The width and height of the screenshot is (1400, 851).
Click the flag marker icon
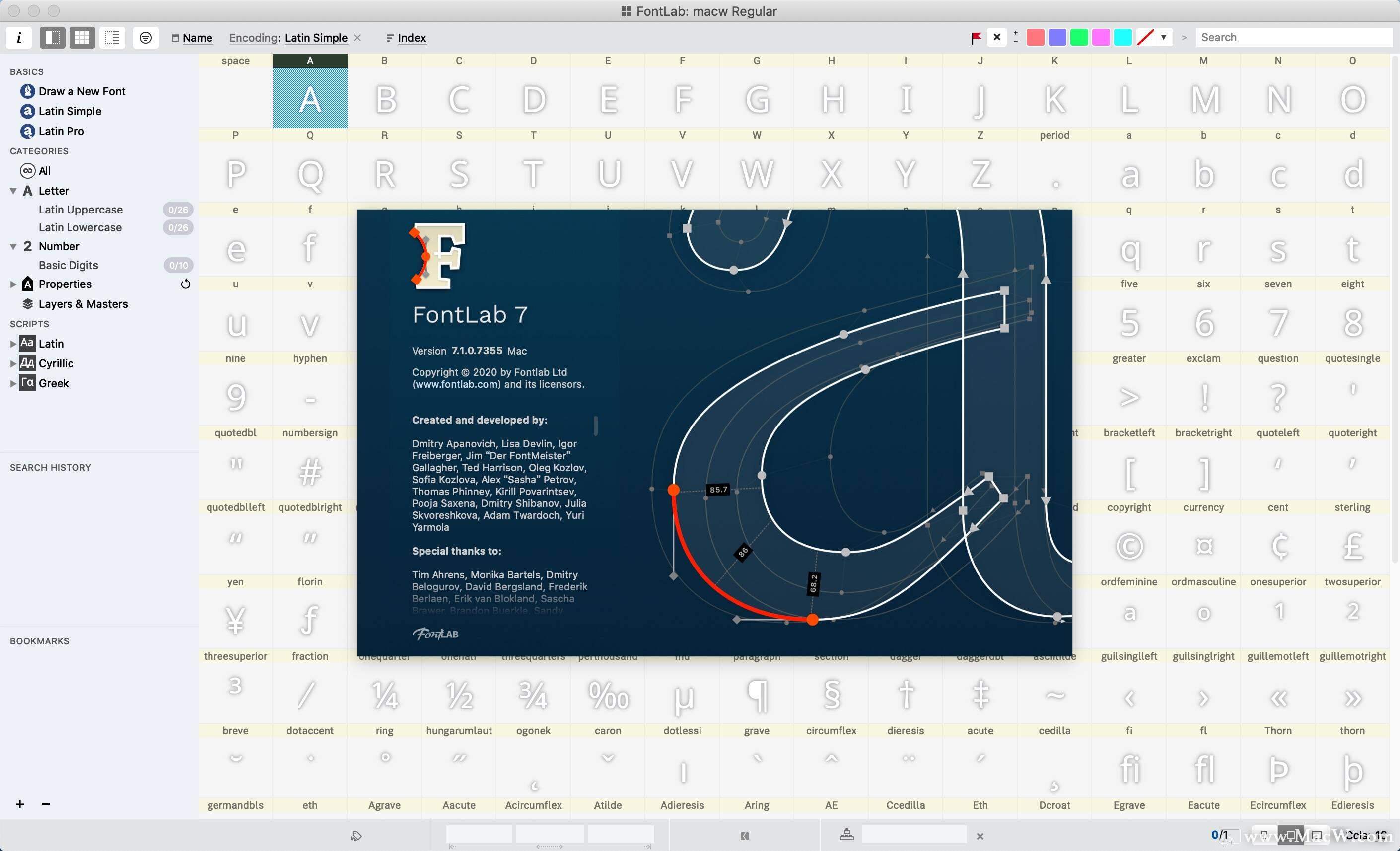976,38
